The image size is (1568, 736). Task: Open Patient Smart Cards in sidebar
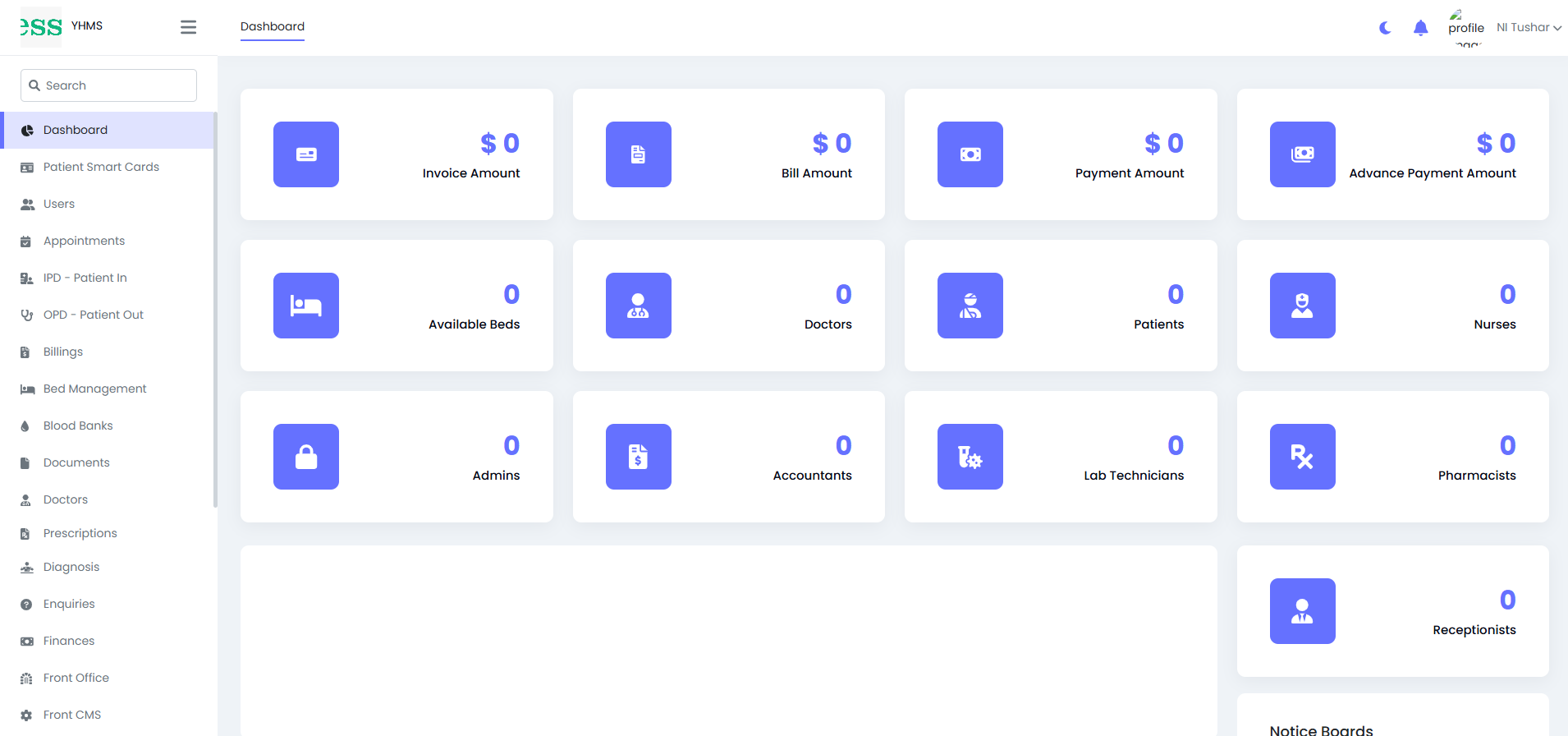coord(101,167)
